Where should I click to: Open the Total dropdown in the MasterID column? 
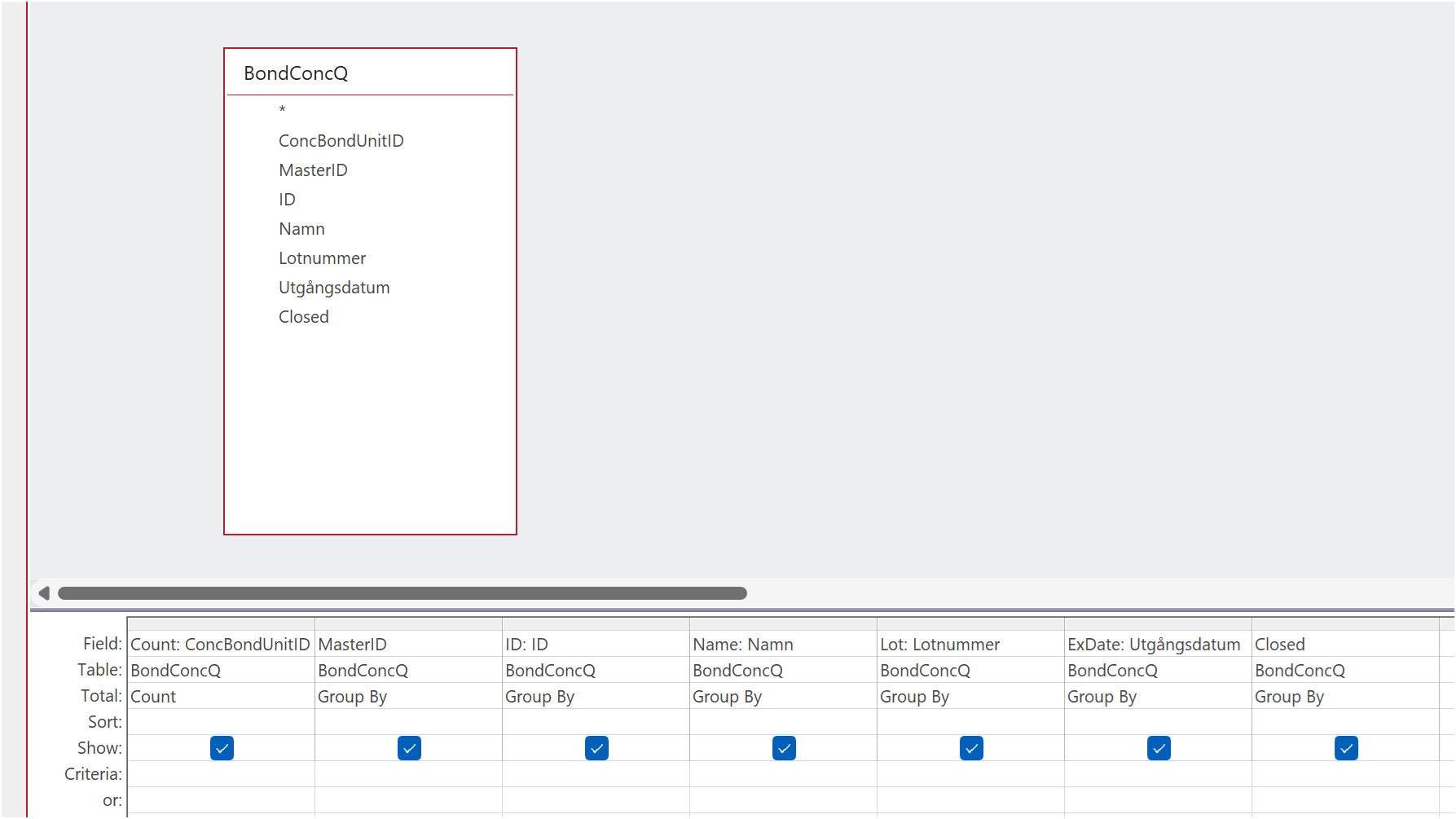click(x=409, y=696)
